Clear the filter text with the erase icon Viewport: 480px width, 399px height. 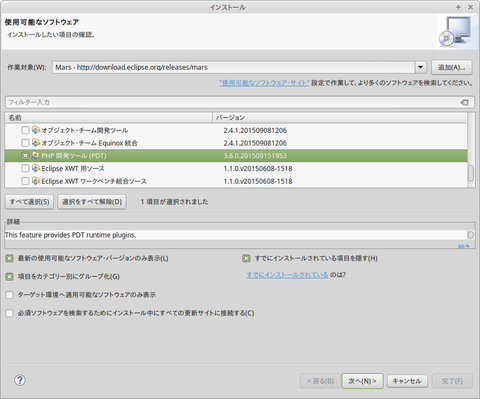tap(464, 102)
